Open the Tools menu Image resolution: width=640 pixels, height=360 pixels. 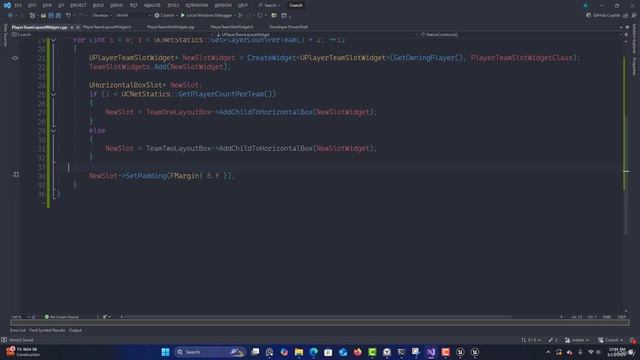click(173, 5)
